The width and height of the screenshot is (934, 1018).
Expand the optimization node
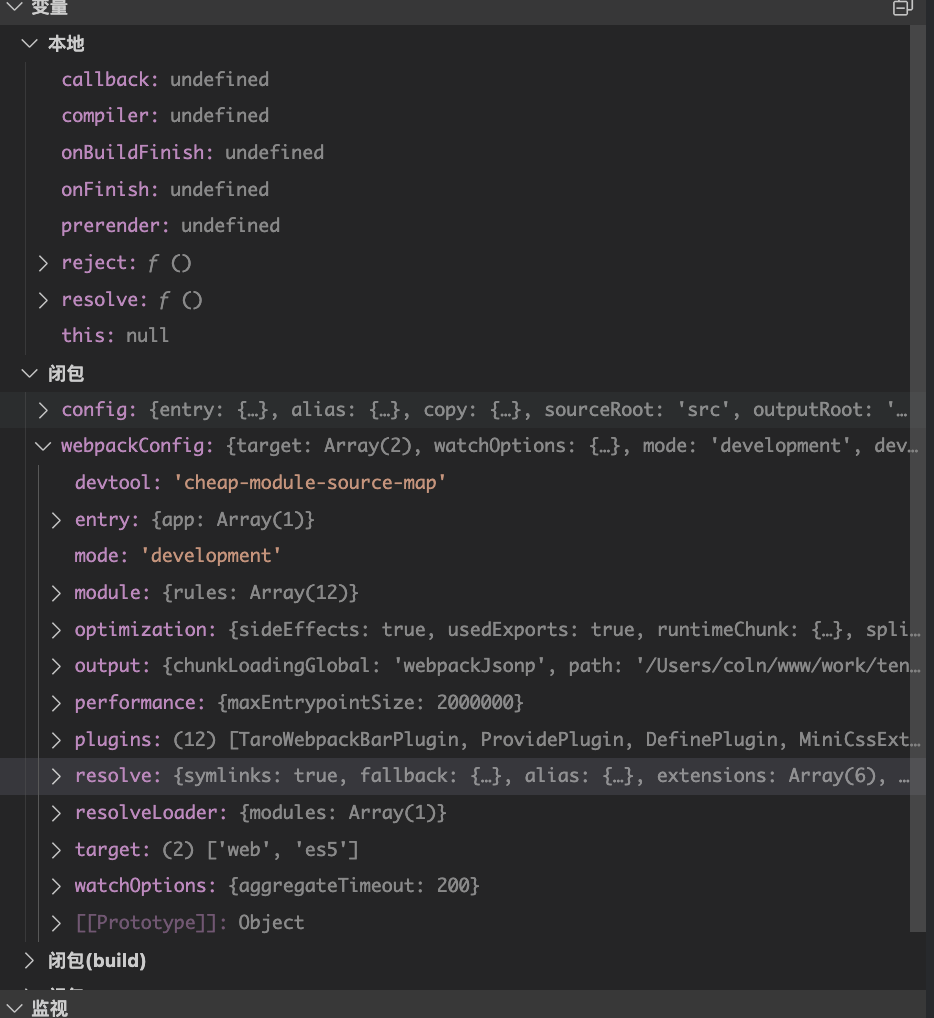point(56,630)
